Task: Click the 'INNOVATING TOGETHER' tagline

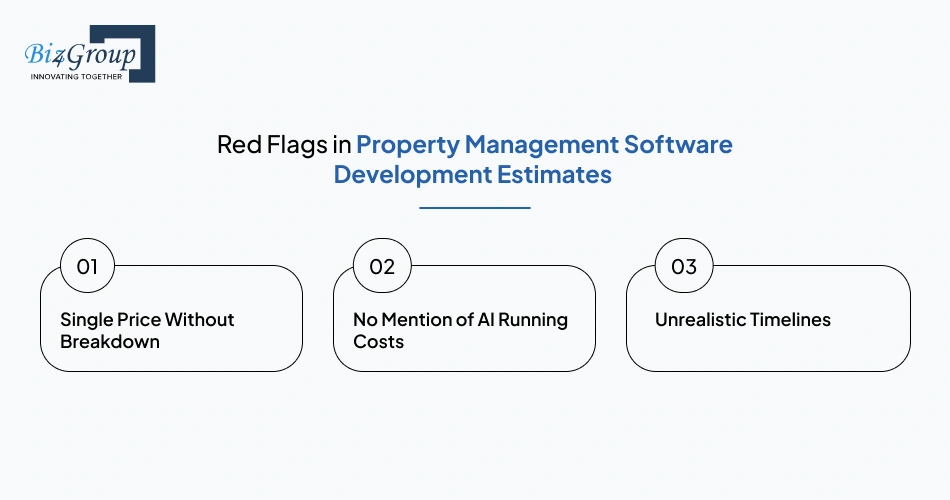Action: coord(76,76)
